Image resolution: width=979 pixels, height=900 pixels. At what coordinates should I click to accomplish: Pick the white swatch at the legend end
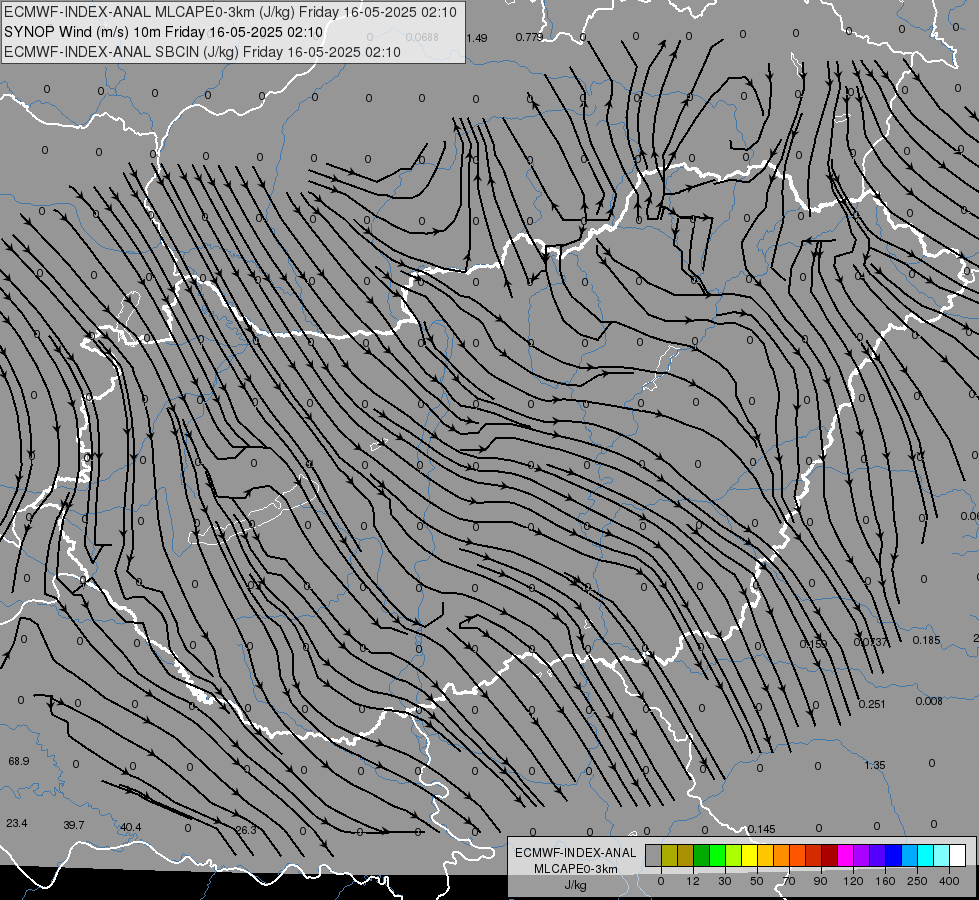point(958,855)
